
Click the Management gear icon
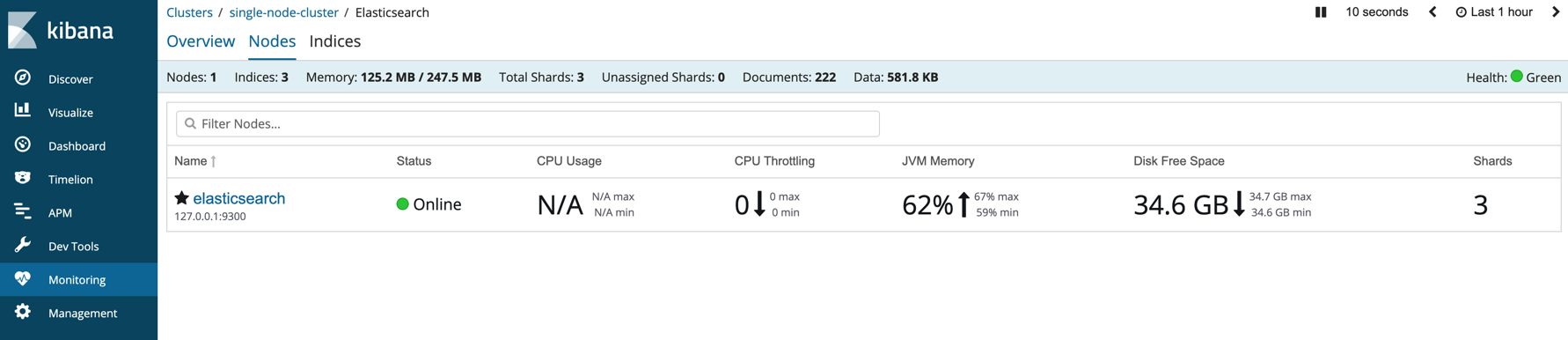(x=23, y=312)
